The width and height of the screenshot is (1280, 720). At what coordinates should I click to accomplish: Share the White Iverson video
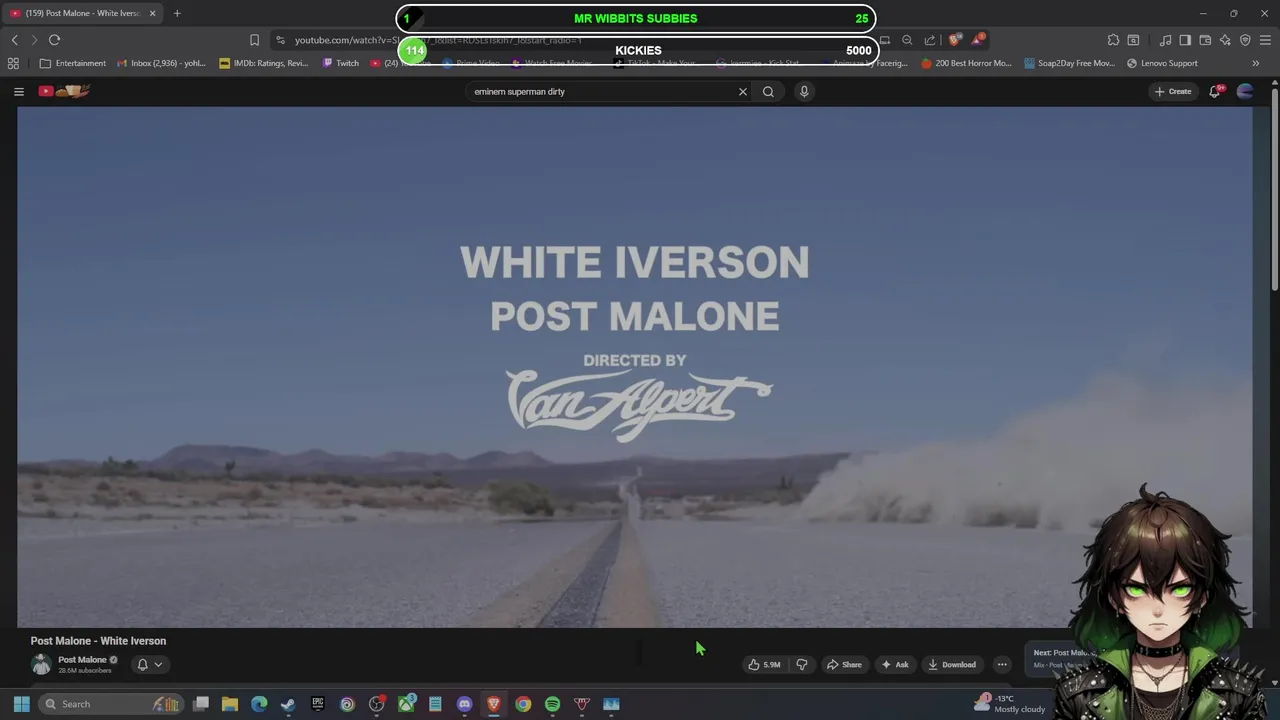point(844,664)
